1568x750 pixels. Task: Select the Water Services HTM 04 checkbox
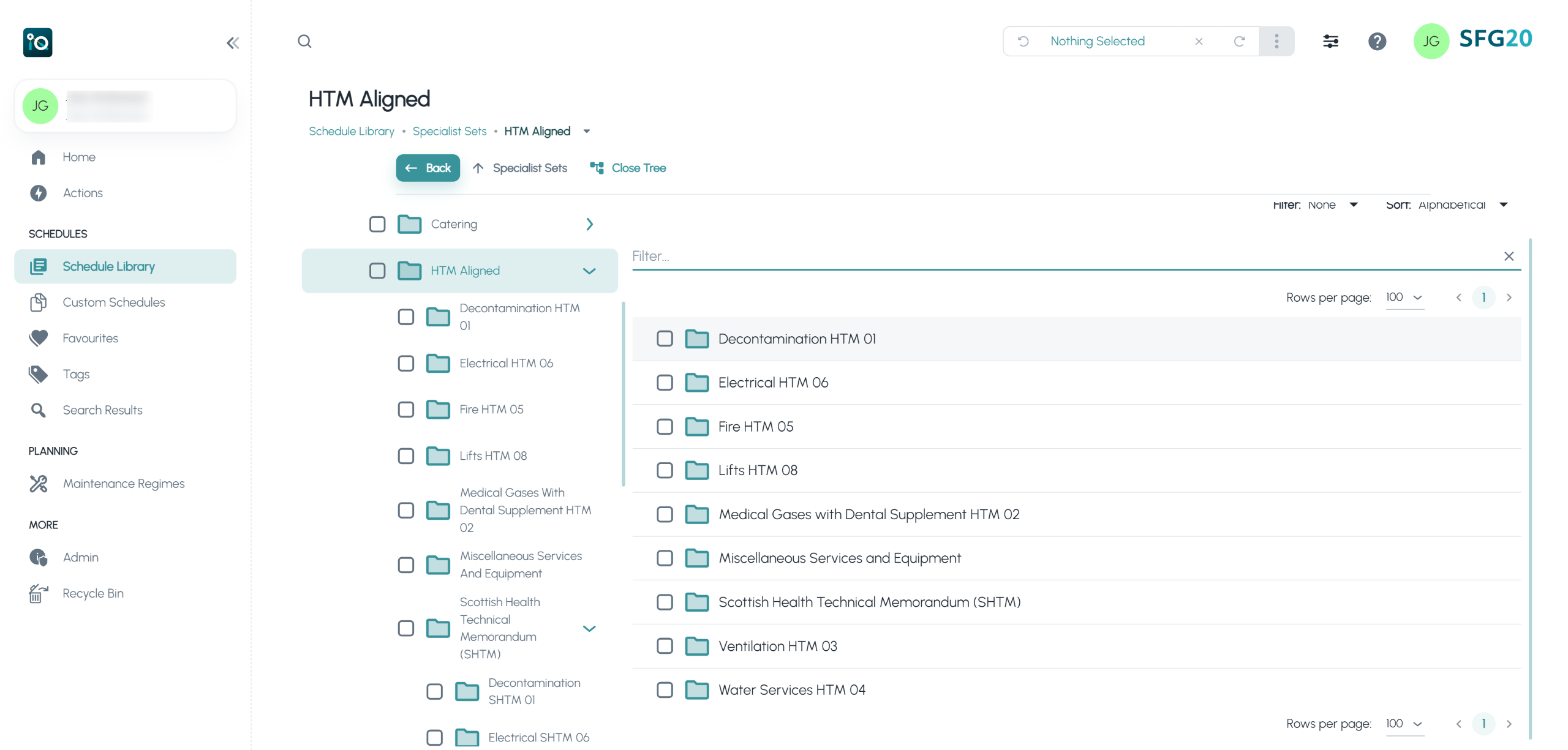coord(665,690)
